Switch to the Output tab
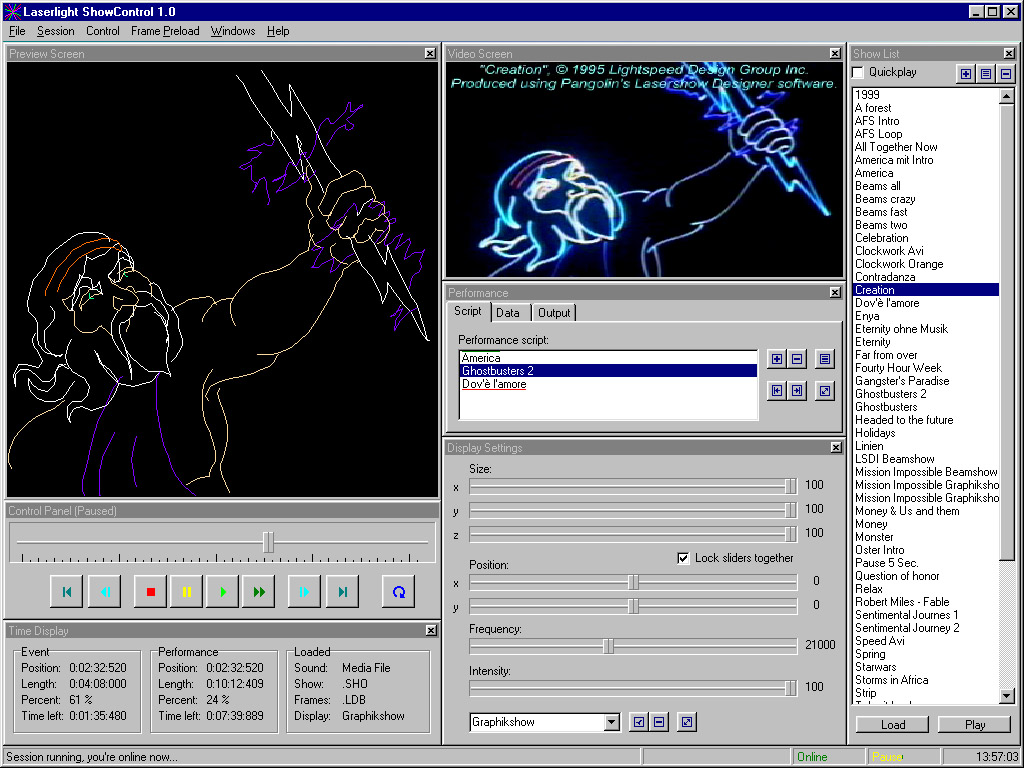Screen dimensions: 1024x768 pos(554,313)
